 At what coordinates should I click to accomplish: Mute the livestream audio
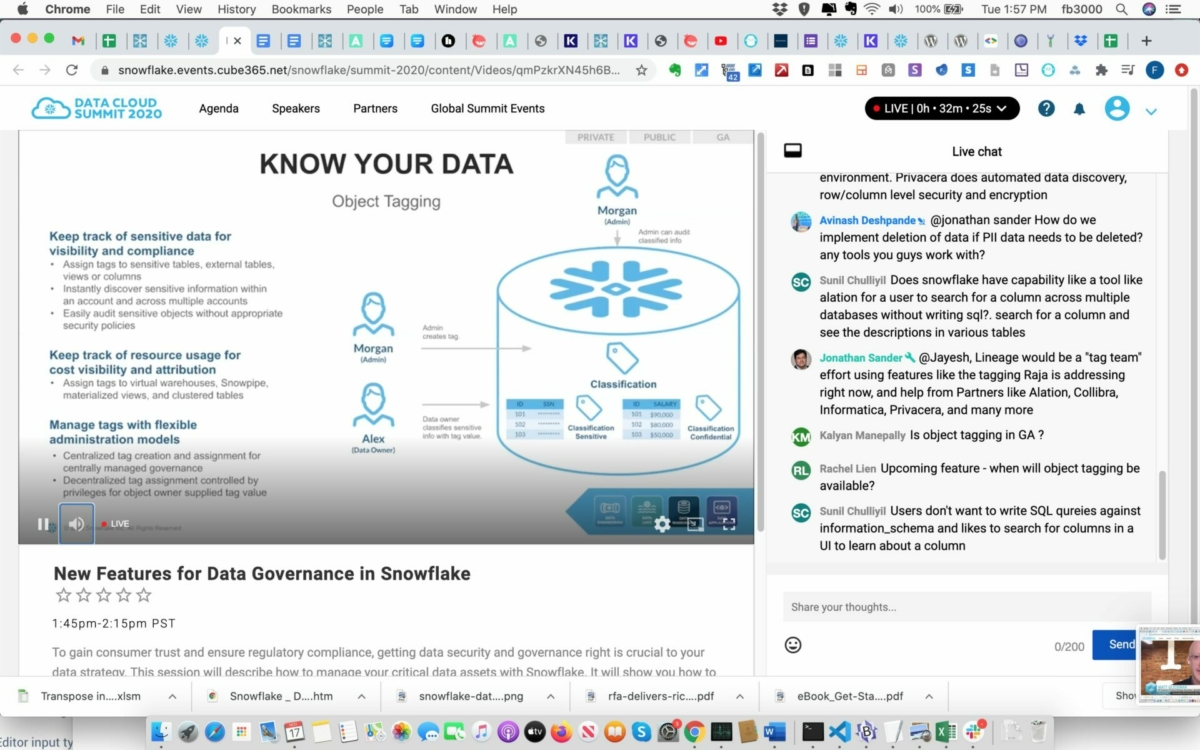[x=76, y=523]
